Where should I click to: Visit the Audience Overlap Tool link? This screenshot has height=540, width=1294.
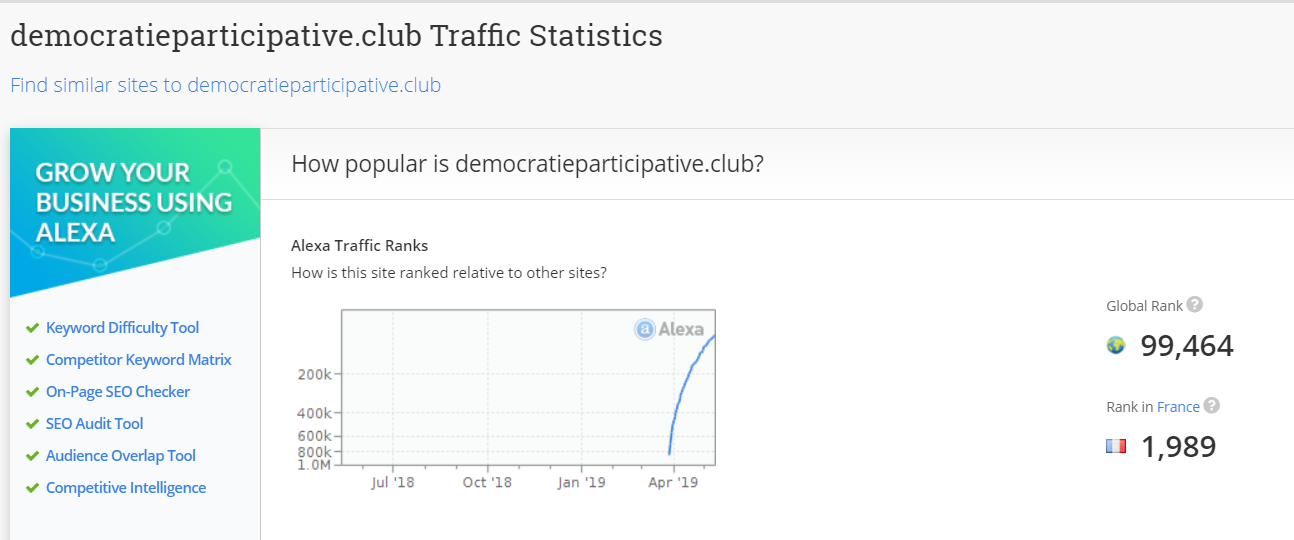tap(120, 456)
